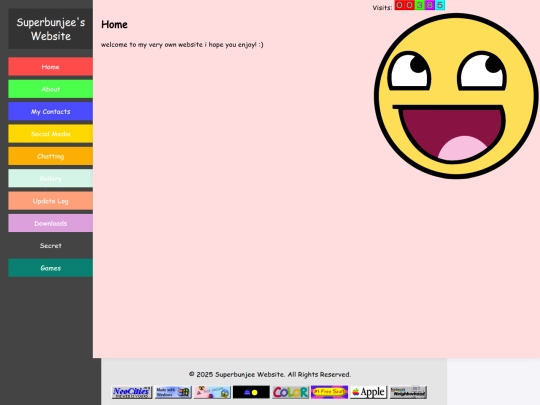The height and width of the screenshot is (405, 540).
Task: Click the rainbow visits counter digits
Action: [420, 5]
